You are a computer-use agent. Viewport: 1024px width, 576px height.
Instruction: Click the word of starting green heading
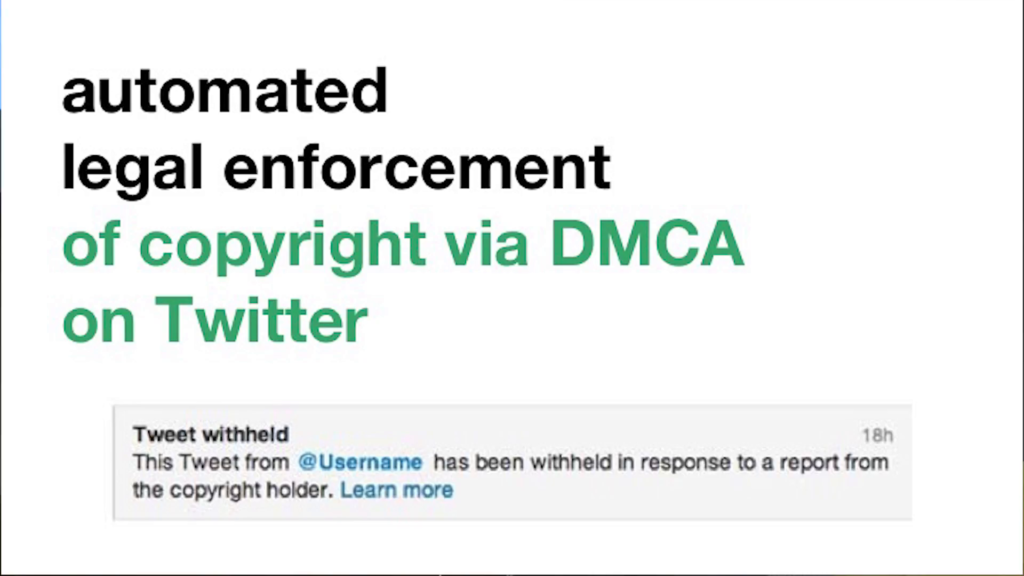[x=91, y=244]
